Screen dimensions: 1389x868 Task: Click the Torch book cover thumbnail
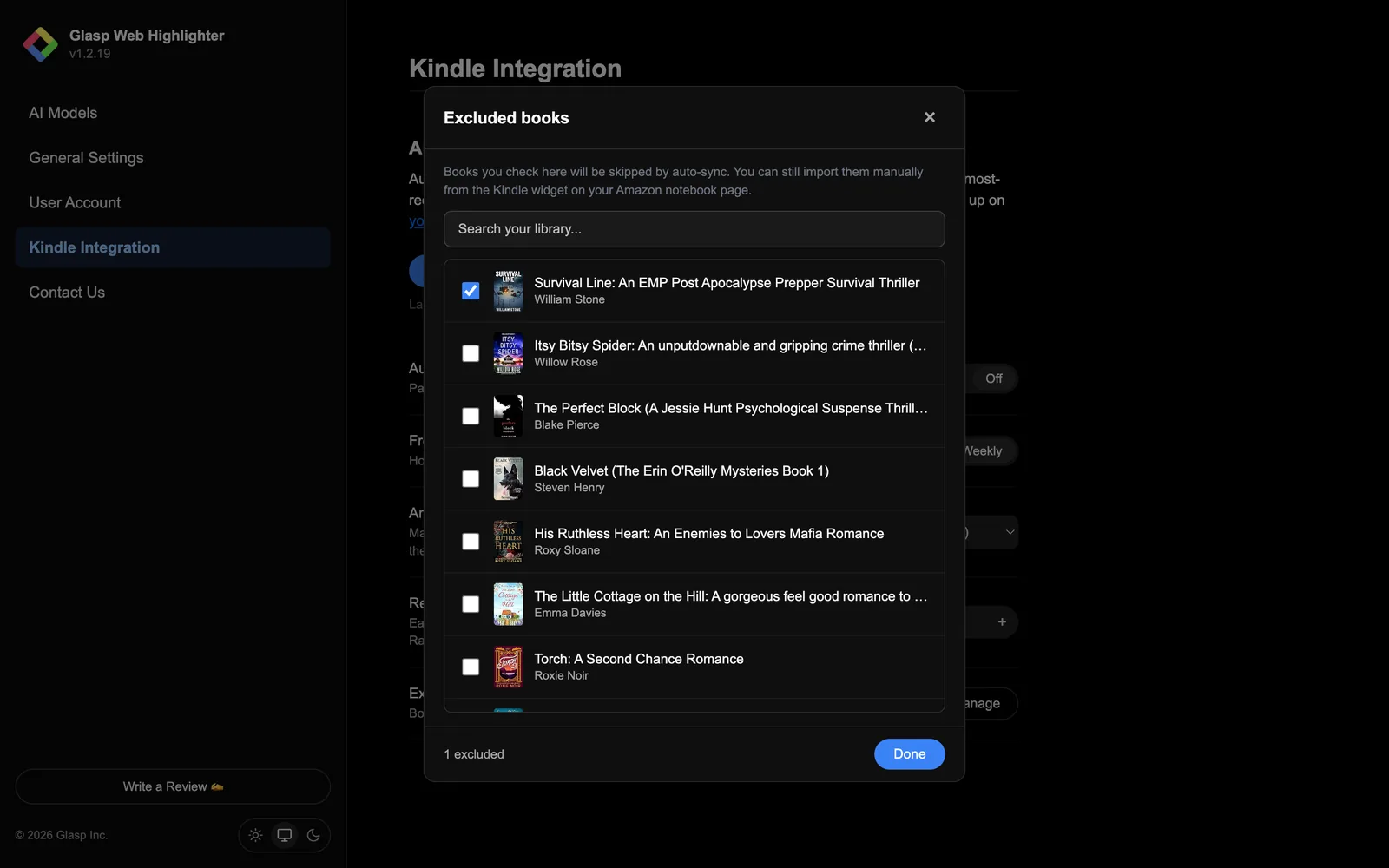tap(508, 667)
